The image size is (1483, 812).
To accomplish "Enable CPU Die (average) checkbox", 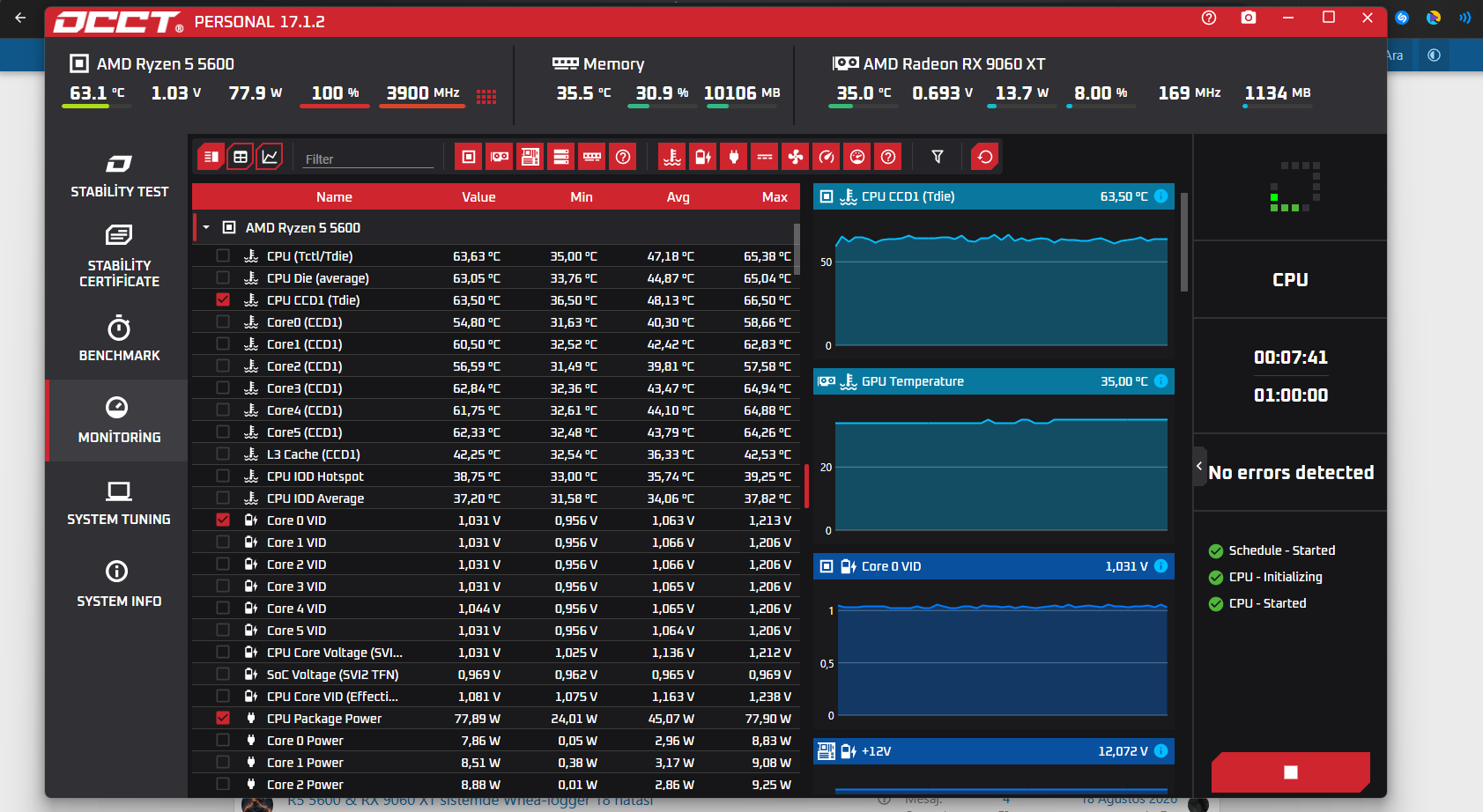I will [x=223, y=277].
